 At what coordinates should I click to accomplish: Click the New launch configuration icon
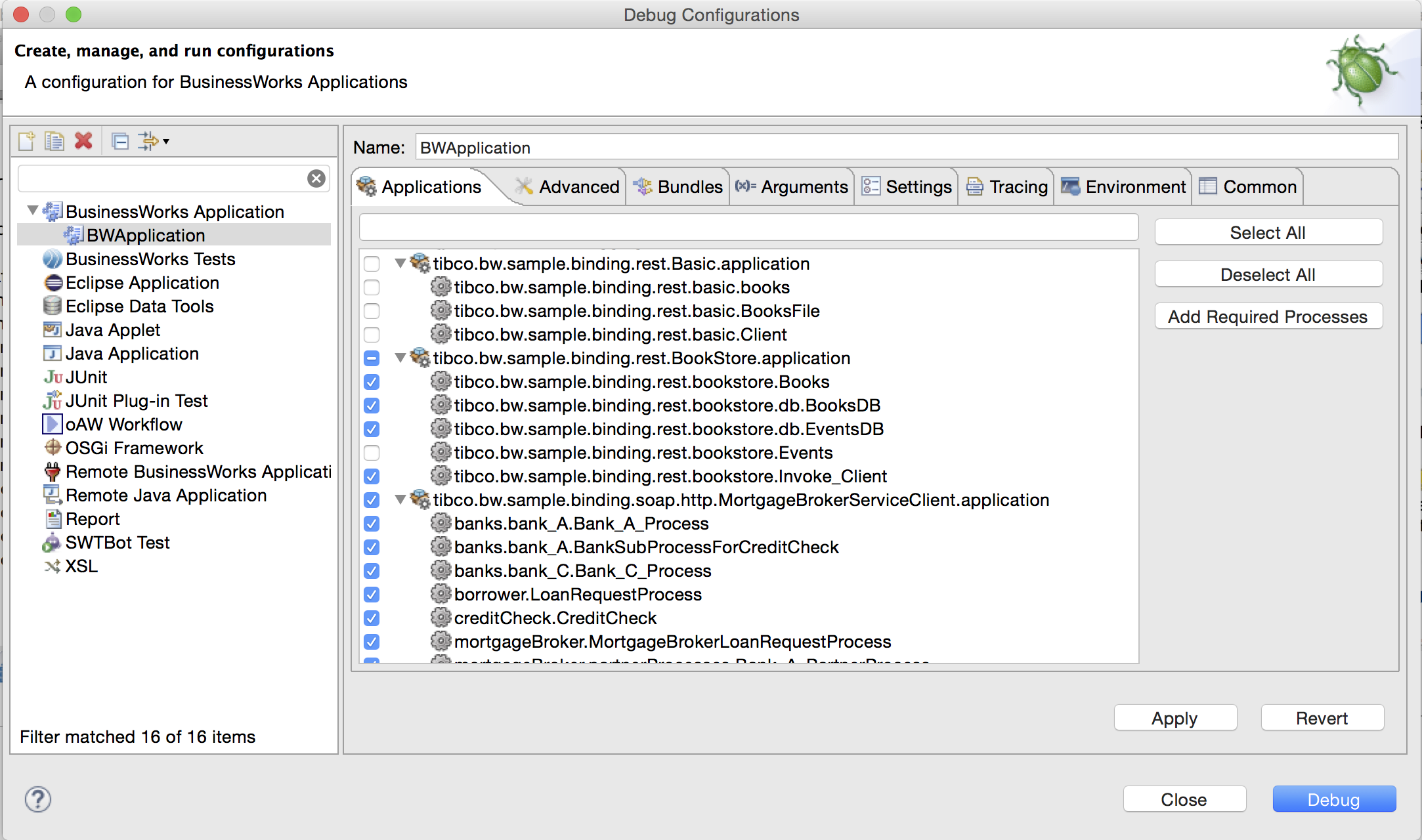(x=27, y=141)
